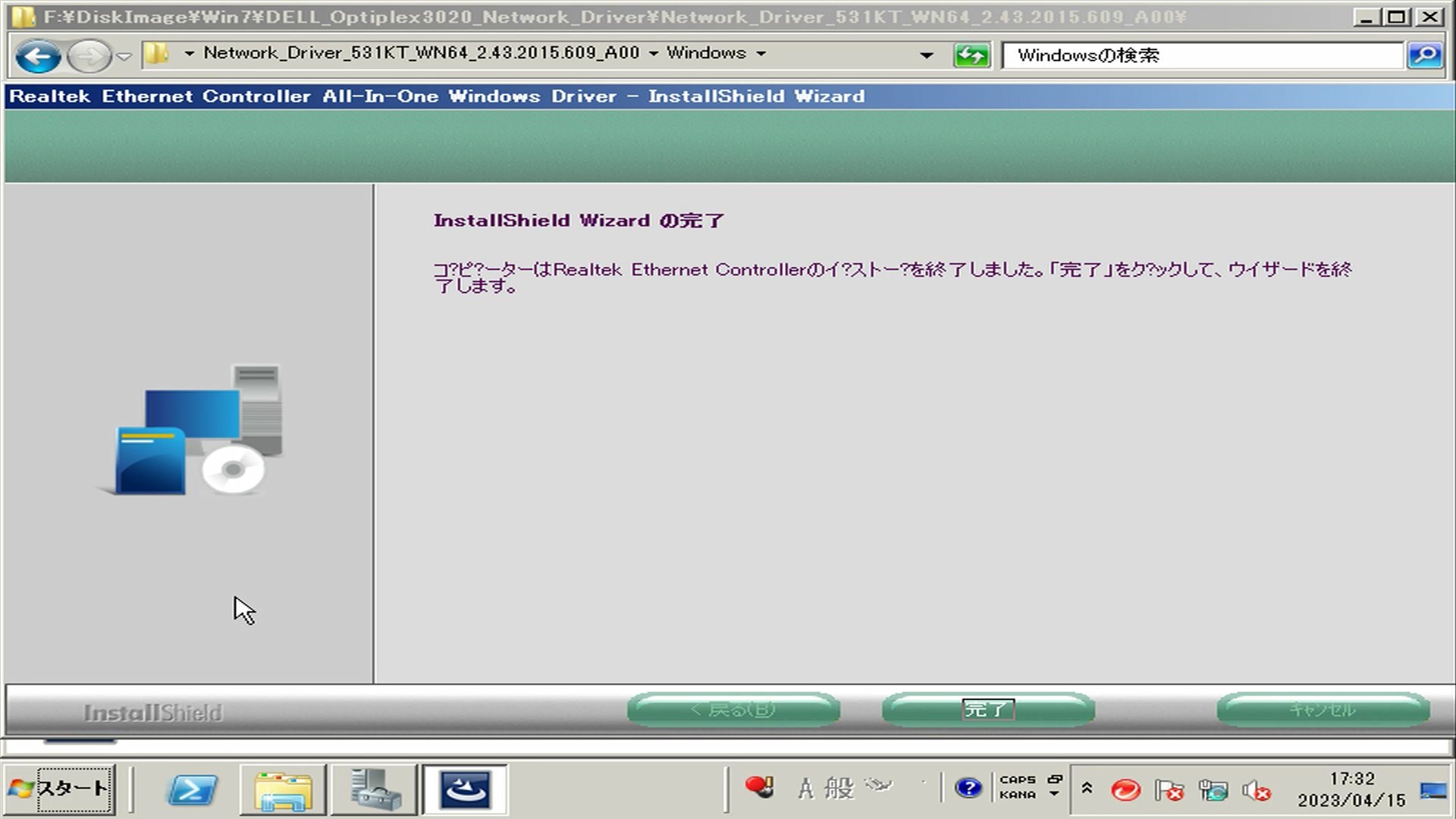The image size is (1456, 819).
Task: Expand dropdown after Windows path segment
Action: [x=761, y=54]
